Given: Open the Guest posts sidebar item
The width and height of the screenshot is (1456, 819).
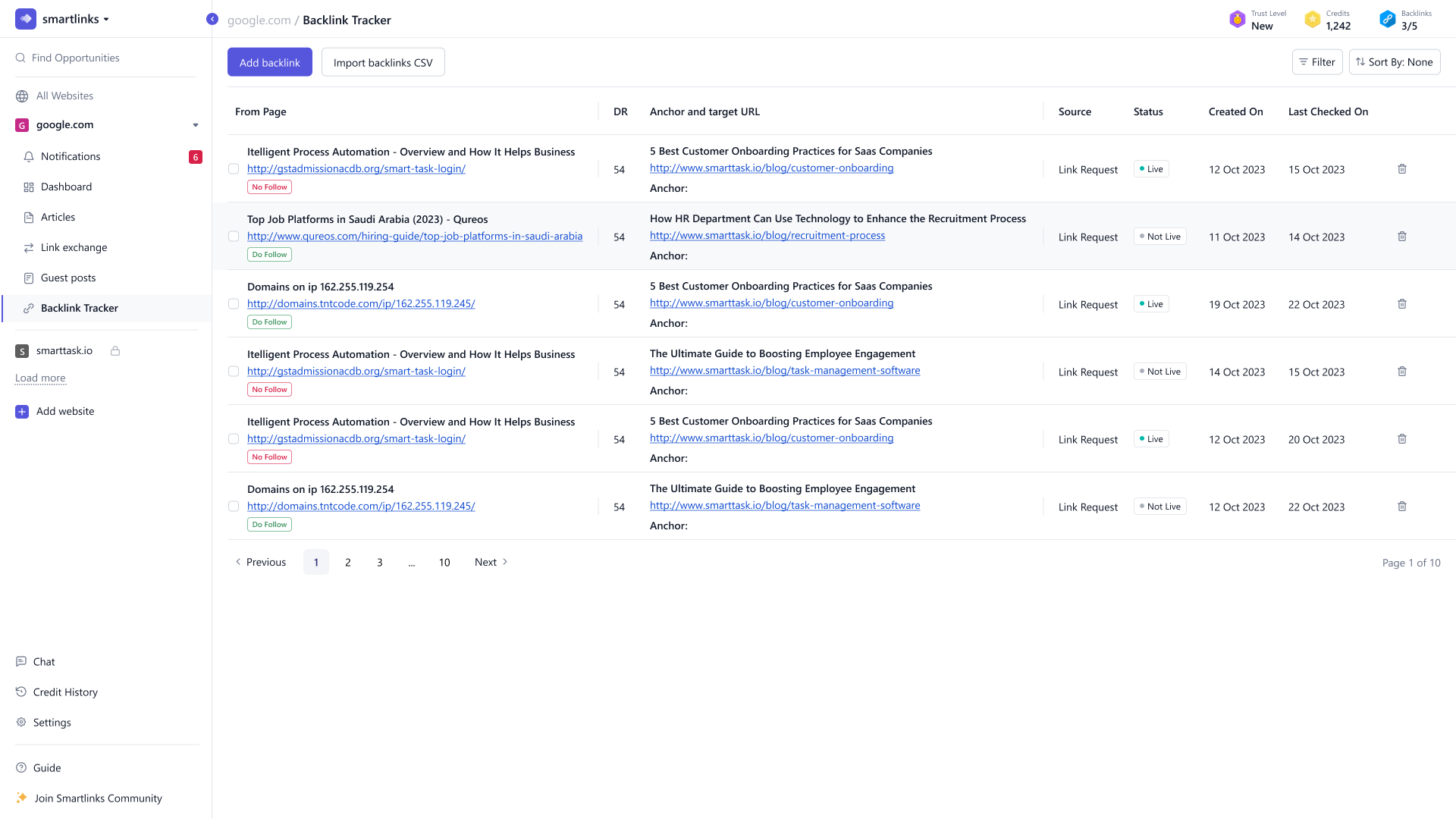Looking at the screenshot, I should (x=68, y=278).
